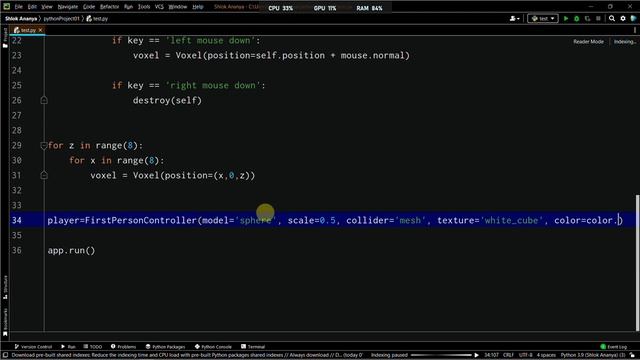Select Shlok Ananya breadcrumb
Image resolution: width=640 pixels, height=360 pixels.
pos(21,19)
